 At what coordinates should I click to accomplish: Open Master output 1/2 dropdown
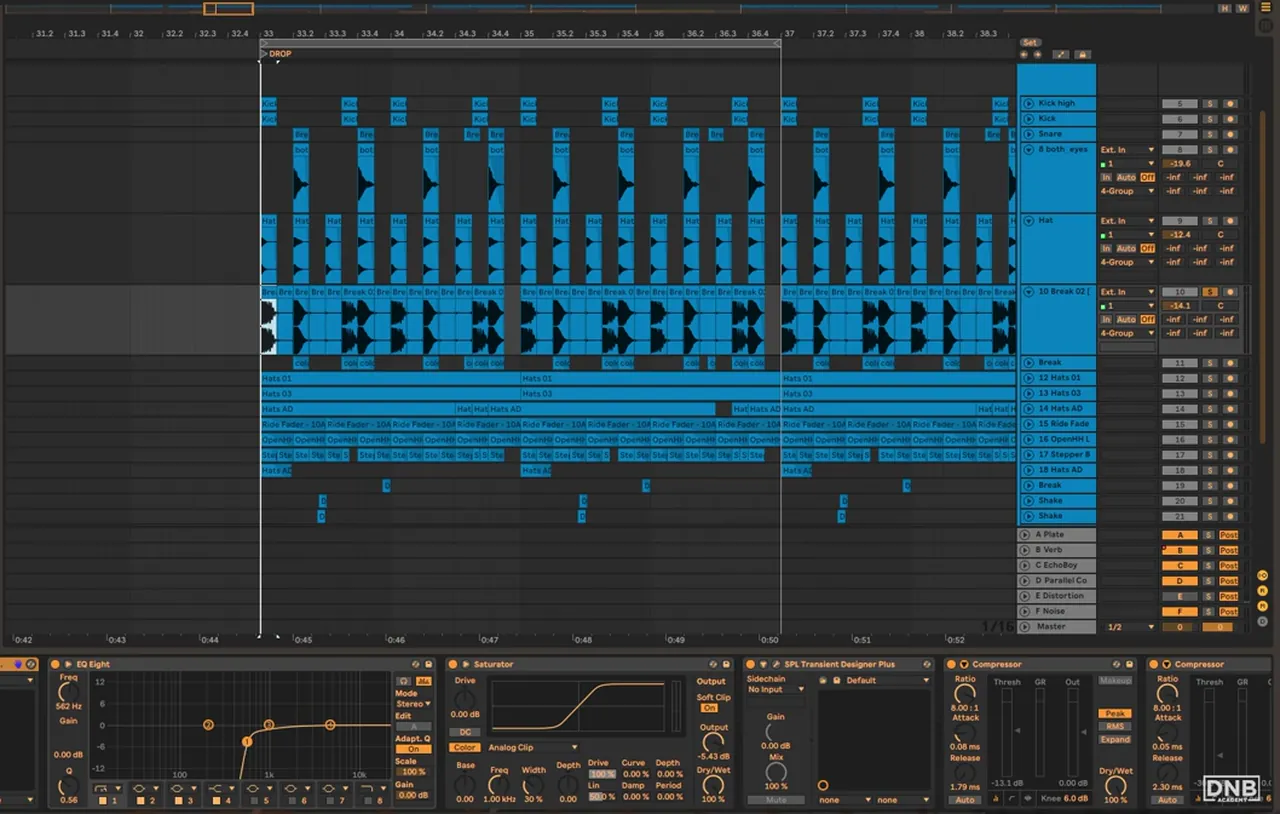click(1130, 627)
